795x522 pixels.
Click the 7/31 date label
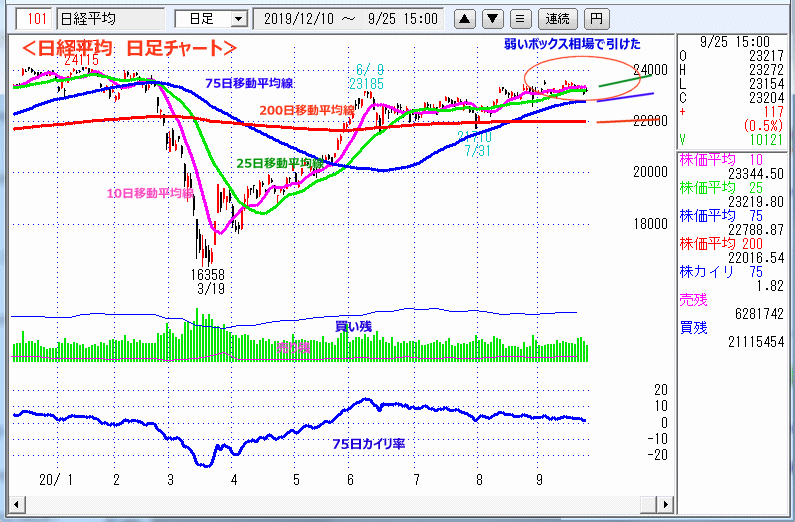[477, 151]
